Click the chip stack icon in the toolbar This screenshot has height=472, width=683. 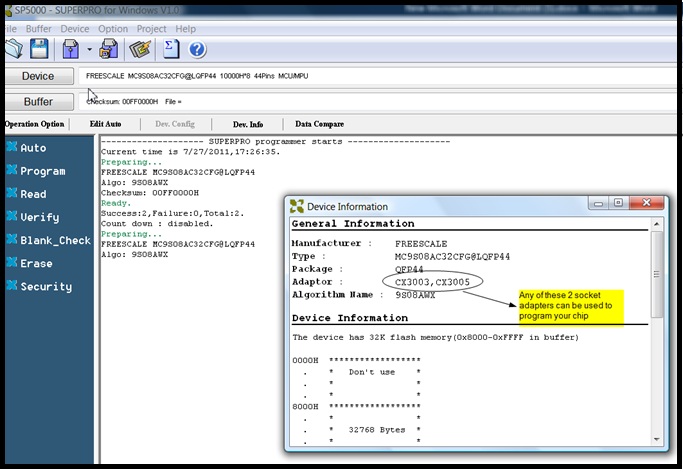click(x=140, y=48)
